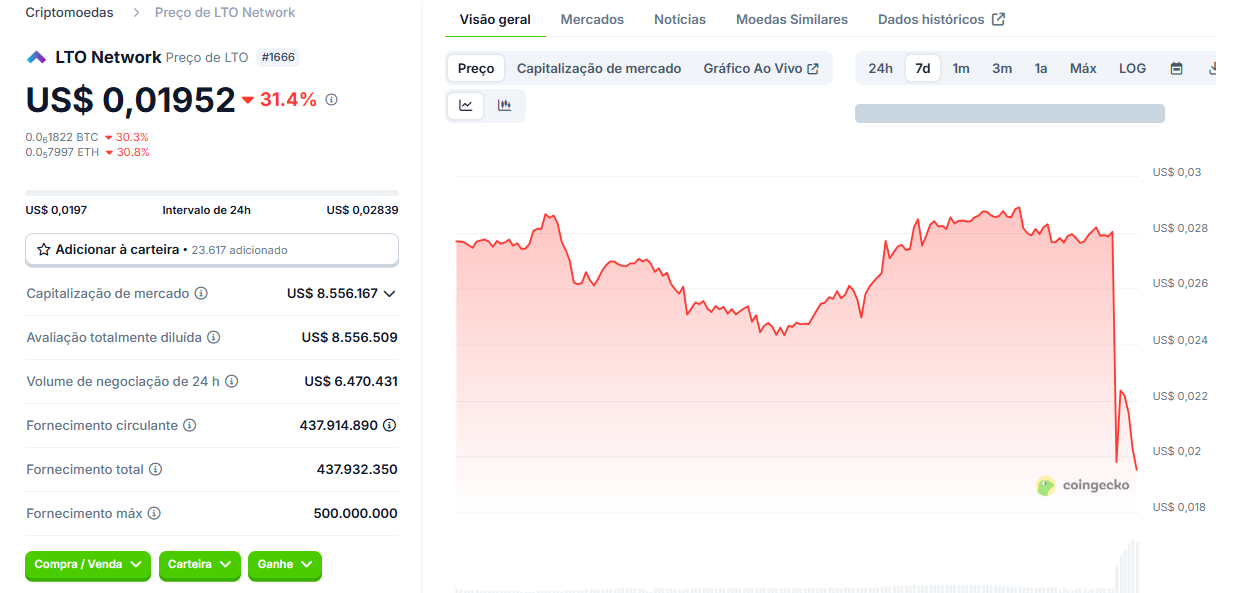
Task: Open the Mercados tab
Action: pos(592,19)
